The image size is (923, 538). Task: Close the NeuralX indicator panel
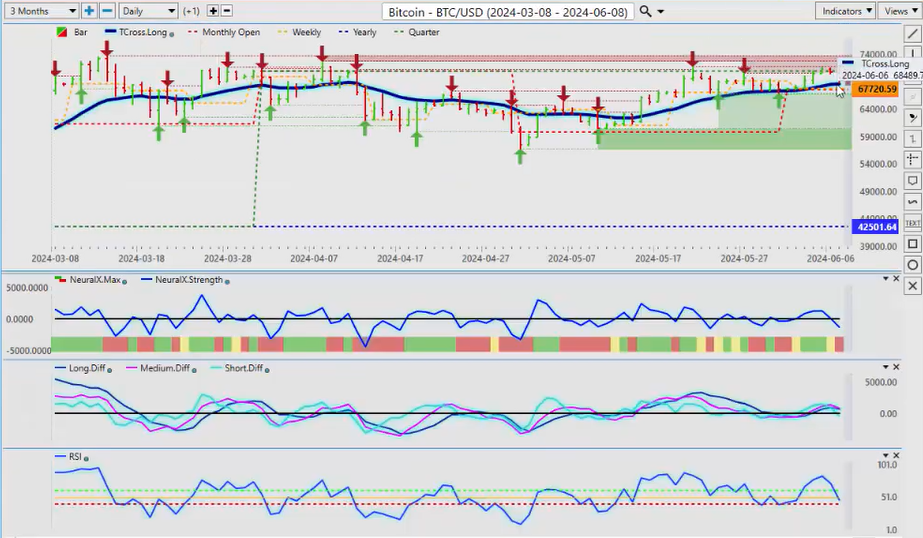click(x=897, y=278)
